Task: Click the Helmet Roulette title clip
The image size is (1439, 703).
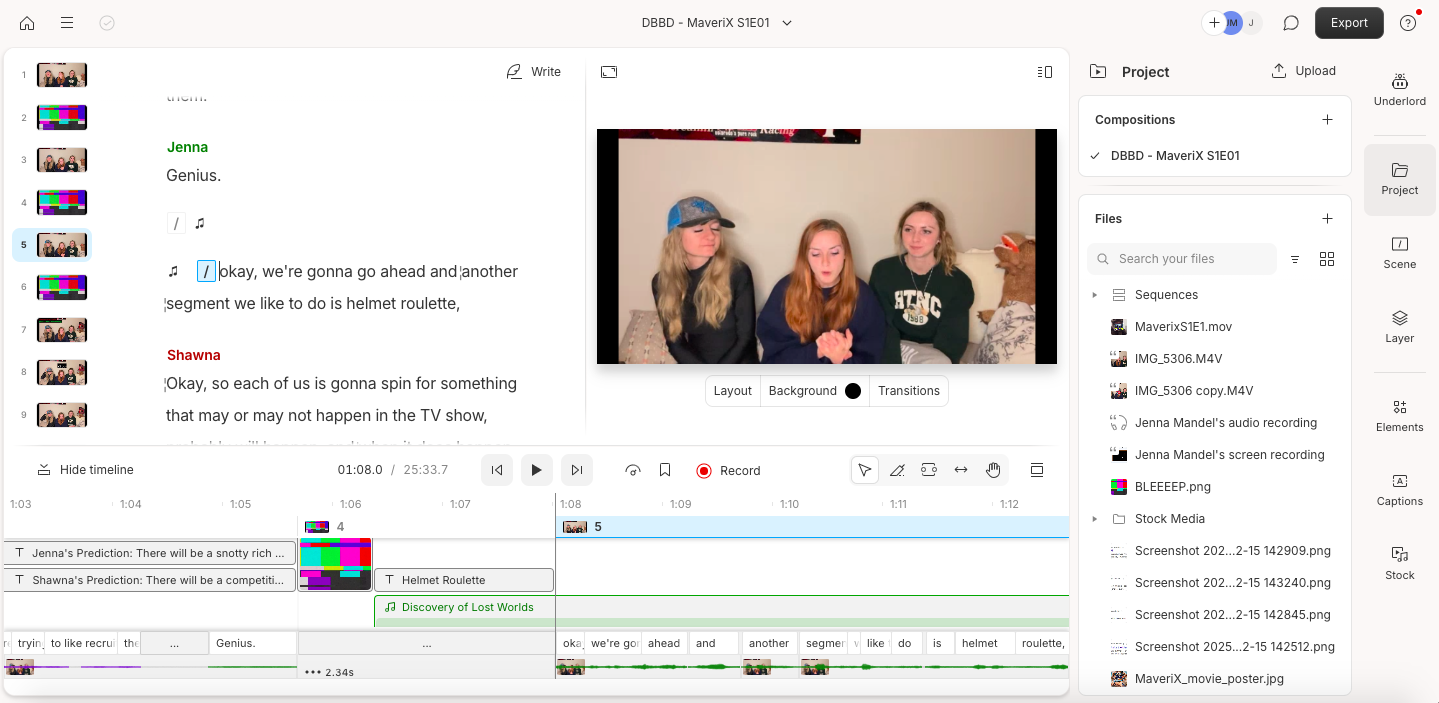Action: pos(464,580)
